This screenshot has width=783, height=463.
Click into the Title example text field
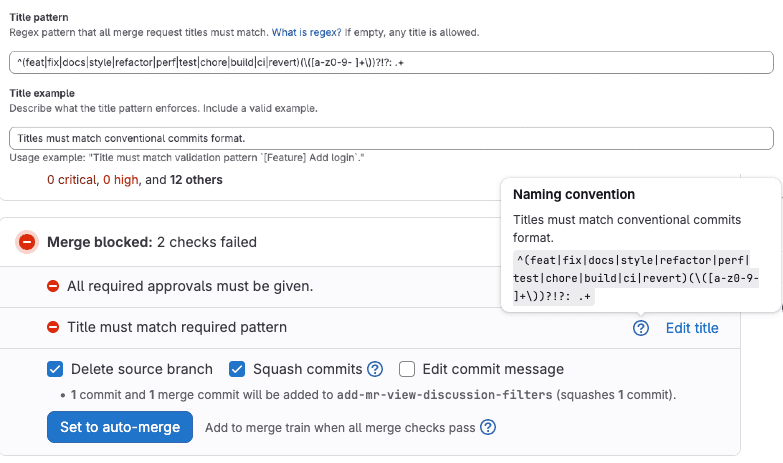click(x=392, y=138)
